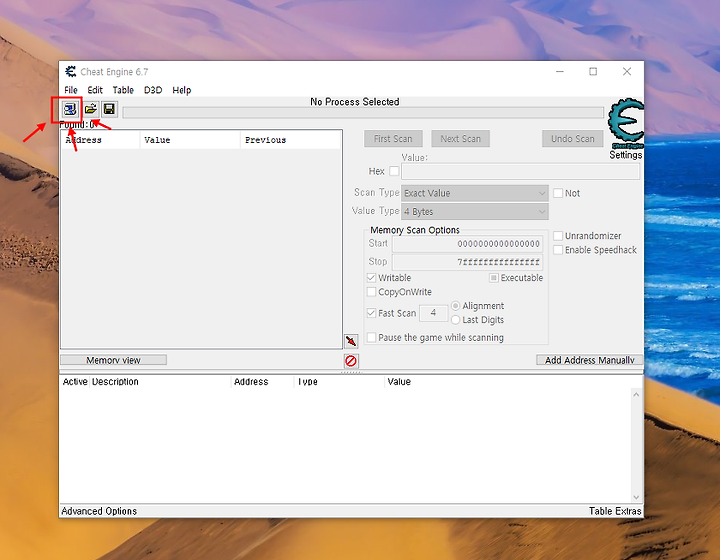This screenshot has height=560, width=720.
Task: Open Table Extras
Action: pos(615,511)
